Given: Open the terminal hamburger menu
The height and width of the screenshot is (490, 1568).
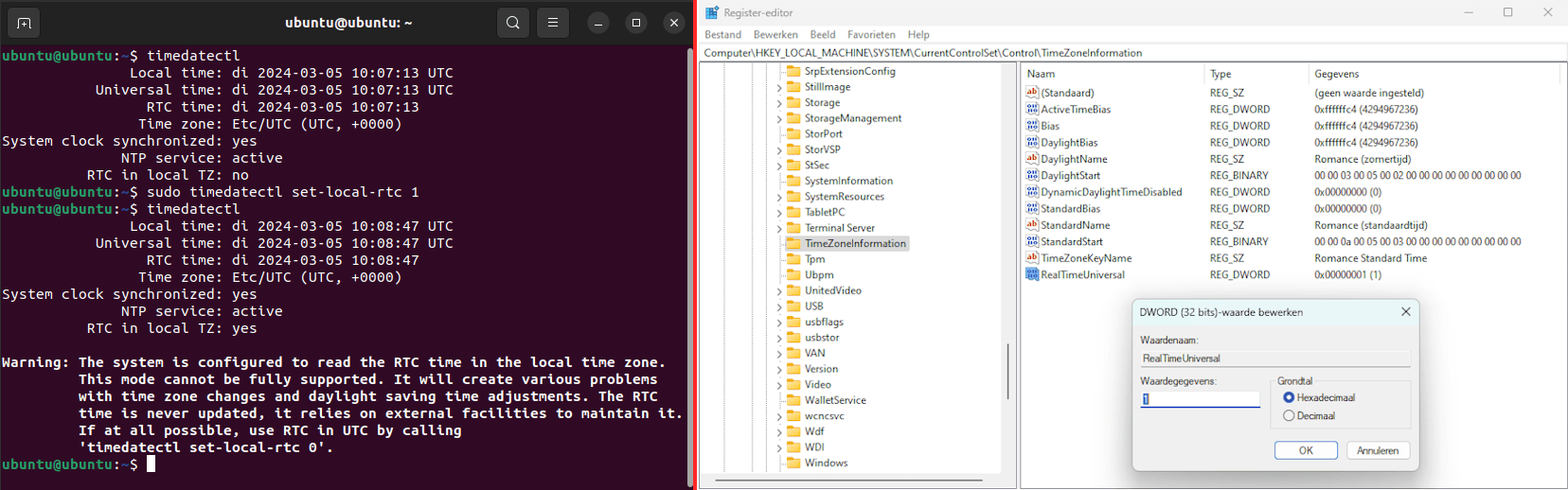Looking at the screenshot, I should (x=553, y=23).
